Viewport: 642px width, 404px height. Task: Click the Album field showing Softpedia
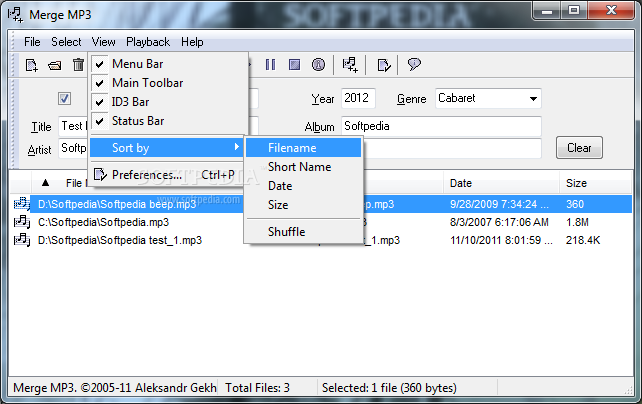441,126
